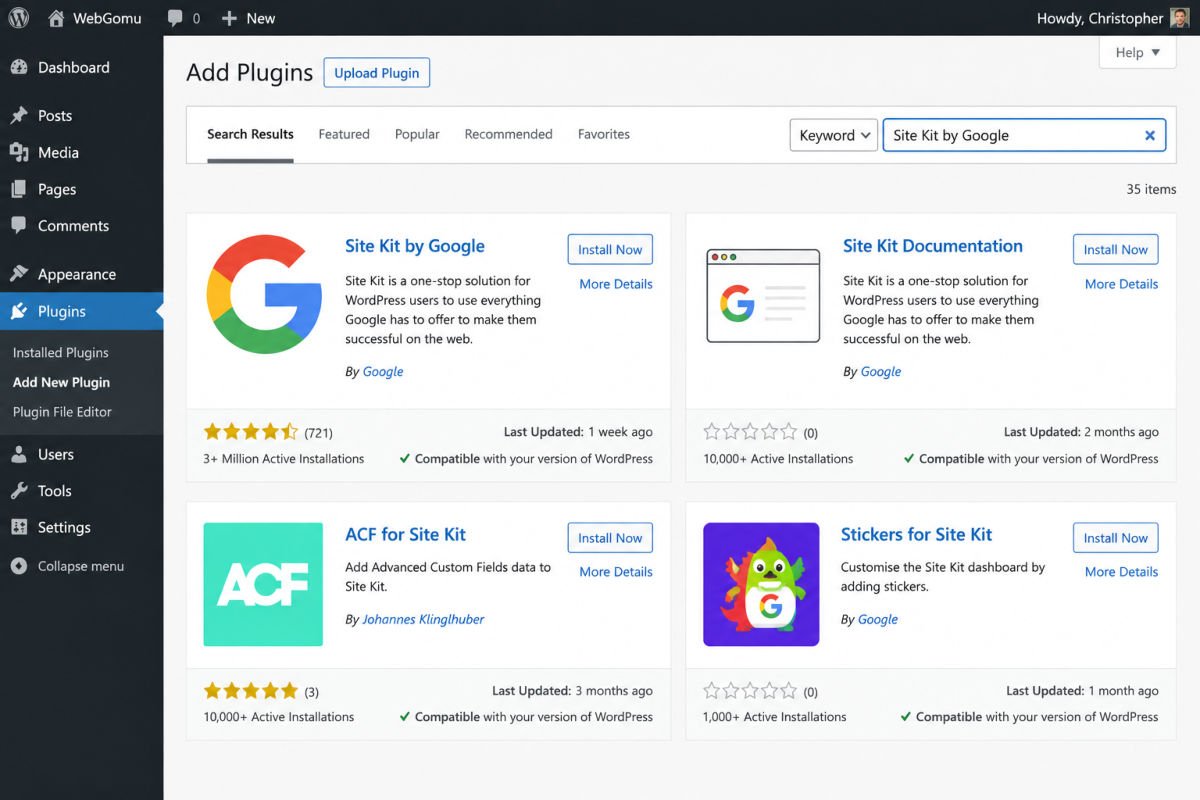Click the Posts pushpin icon
The height and width of the screenshot is (800, 1200).
click(18, 115)
